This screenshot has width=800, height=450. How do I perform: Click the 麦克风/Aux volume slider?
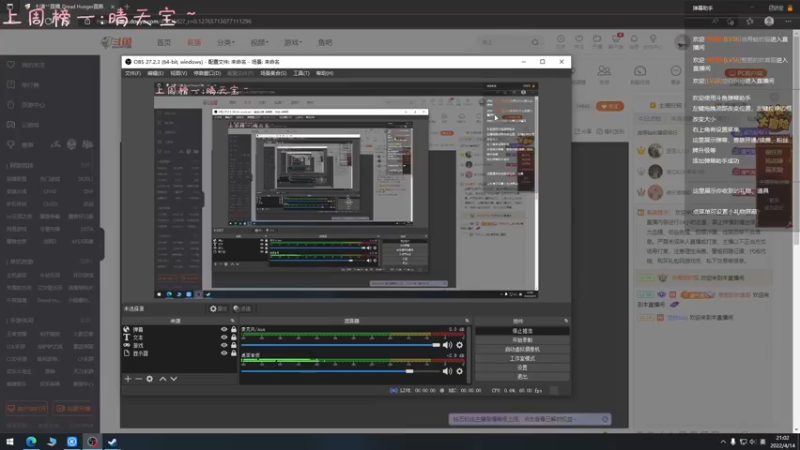(340, 345)
